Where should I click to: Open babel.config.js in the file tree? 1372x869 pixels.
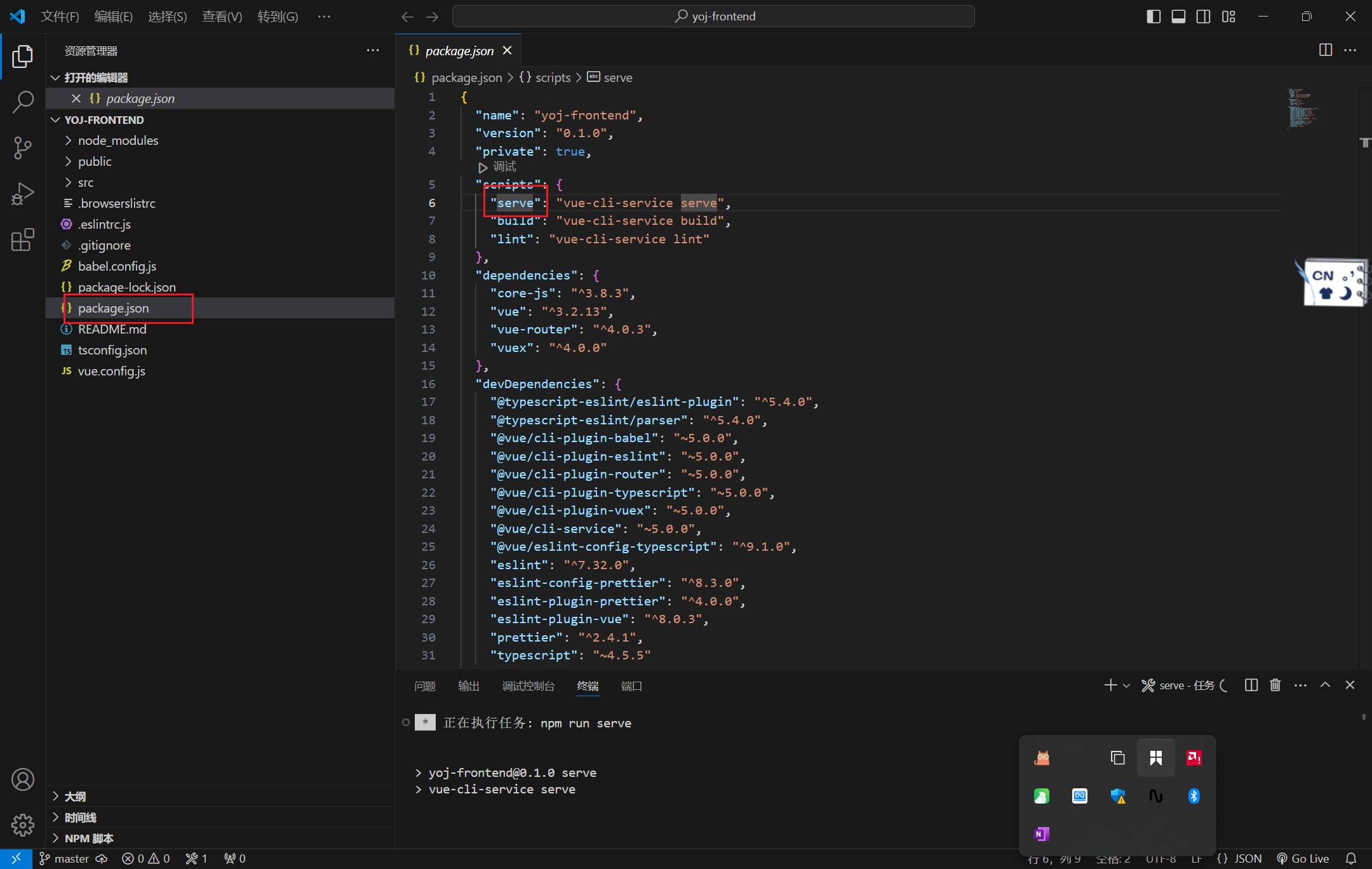[x=117, y=266]
